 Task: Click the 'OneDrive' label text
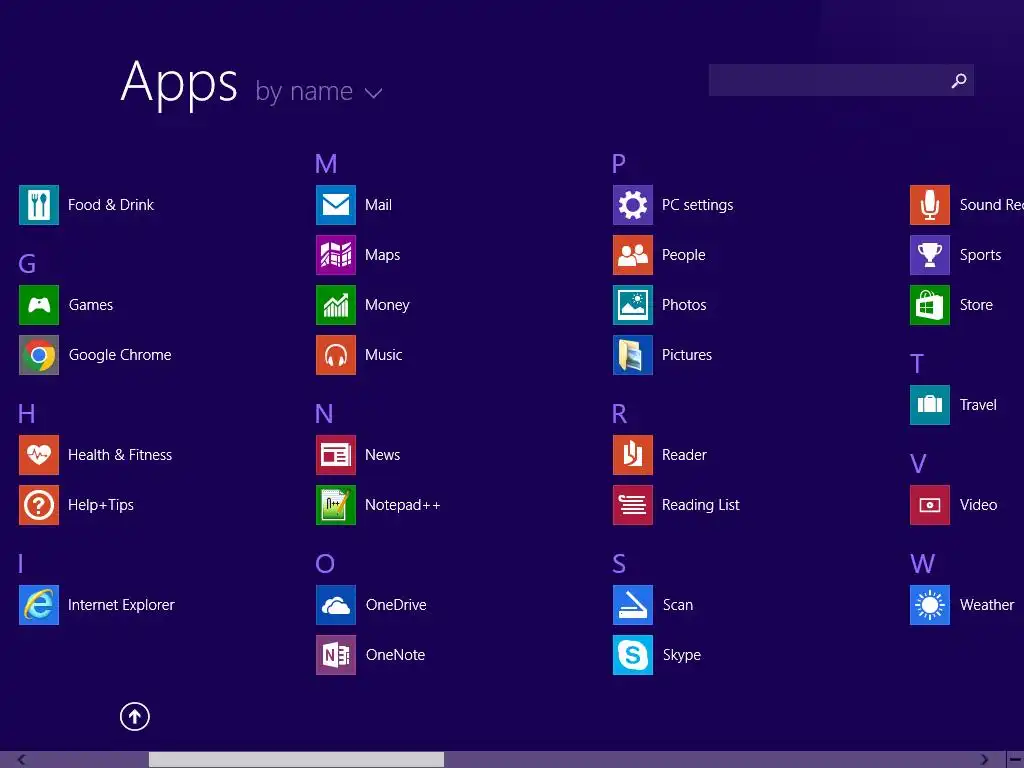396,605
